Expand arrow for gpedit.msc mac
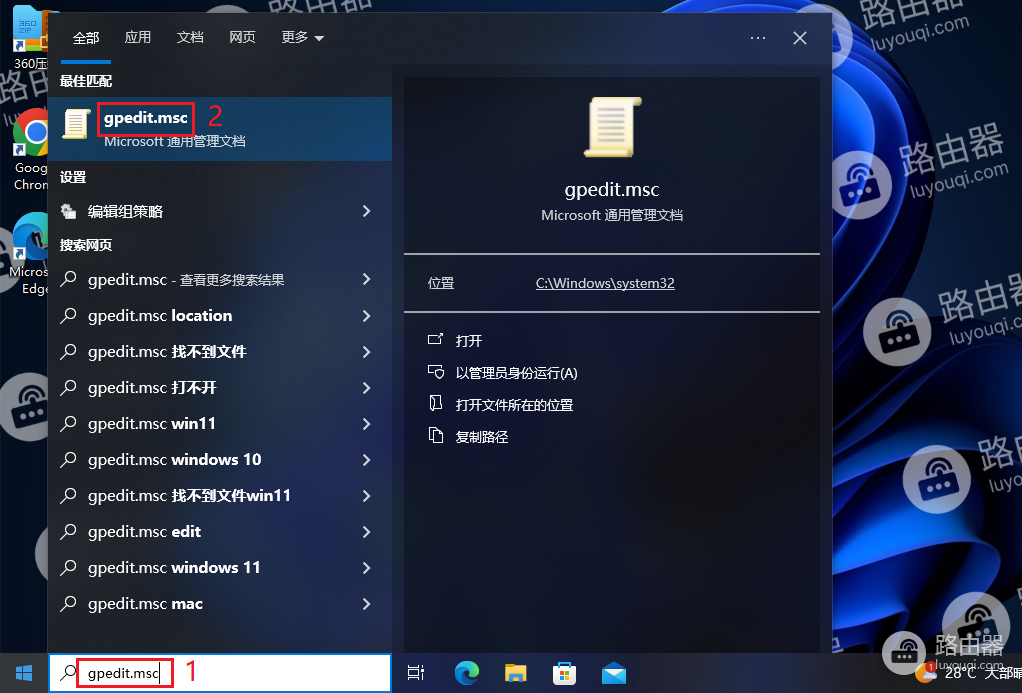Image resolution: width=1022 pixels, height=693 pixels. point(366,604)
